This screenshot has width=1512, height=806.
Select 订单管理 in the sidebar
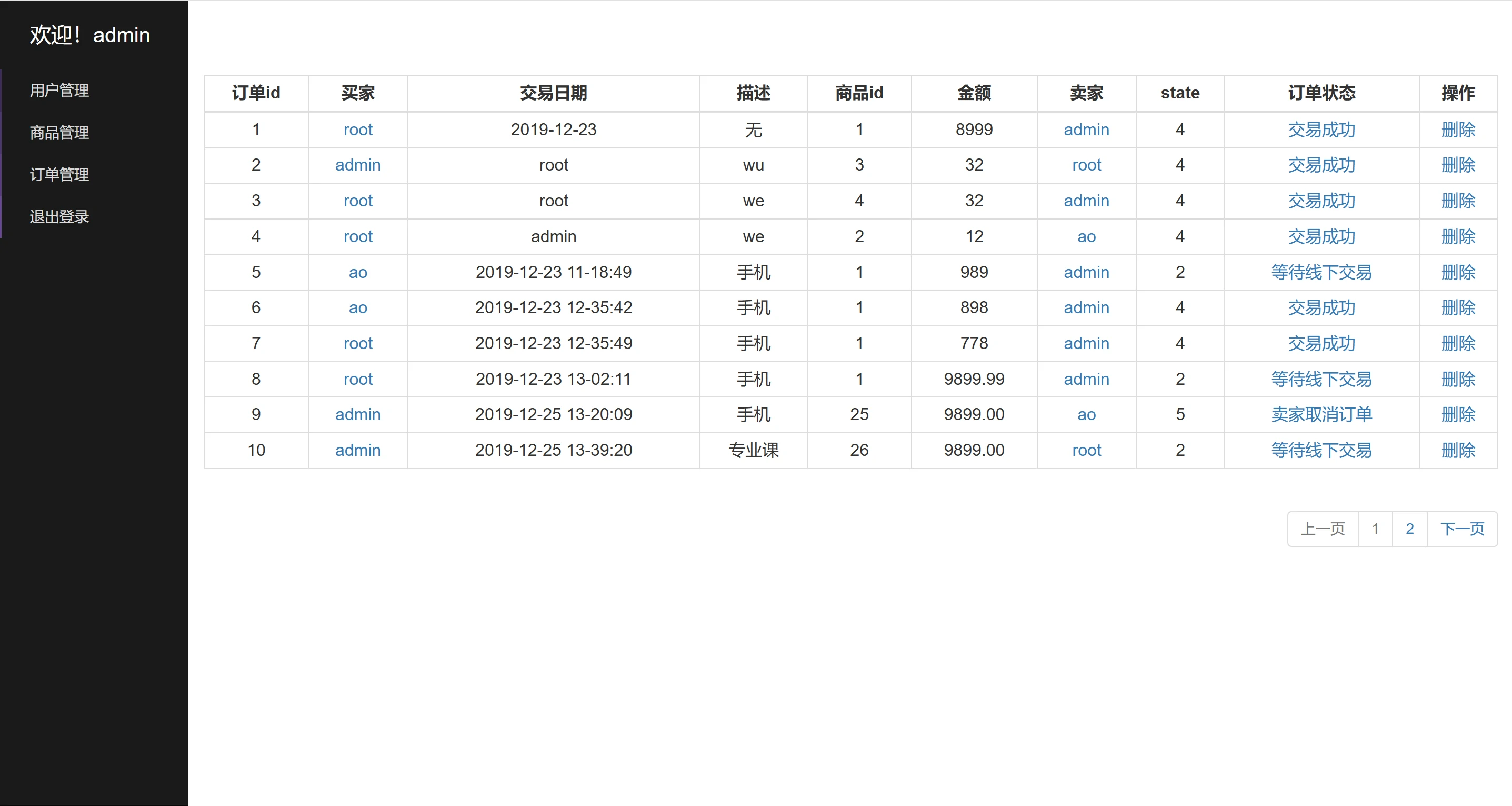(59, 174)
